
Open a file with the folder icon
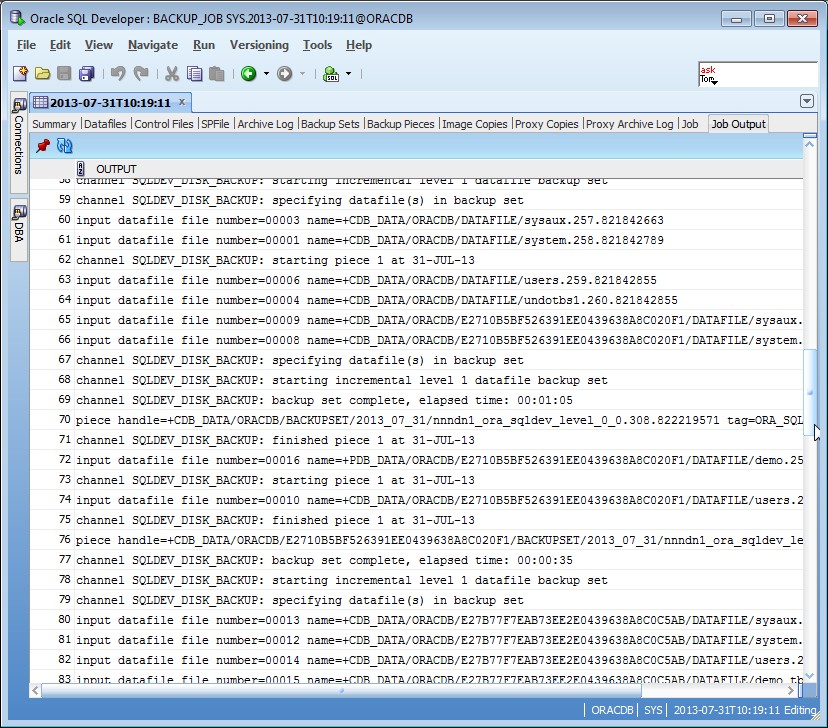click(x=42, y=73)
